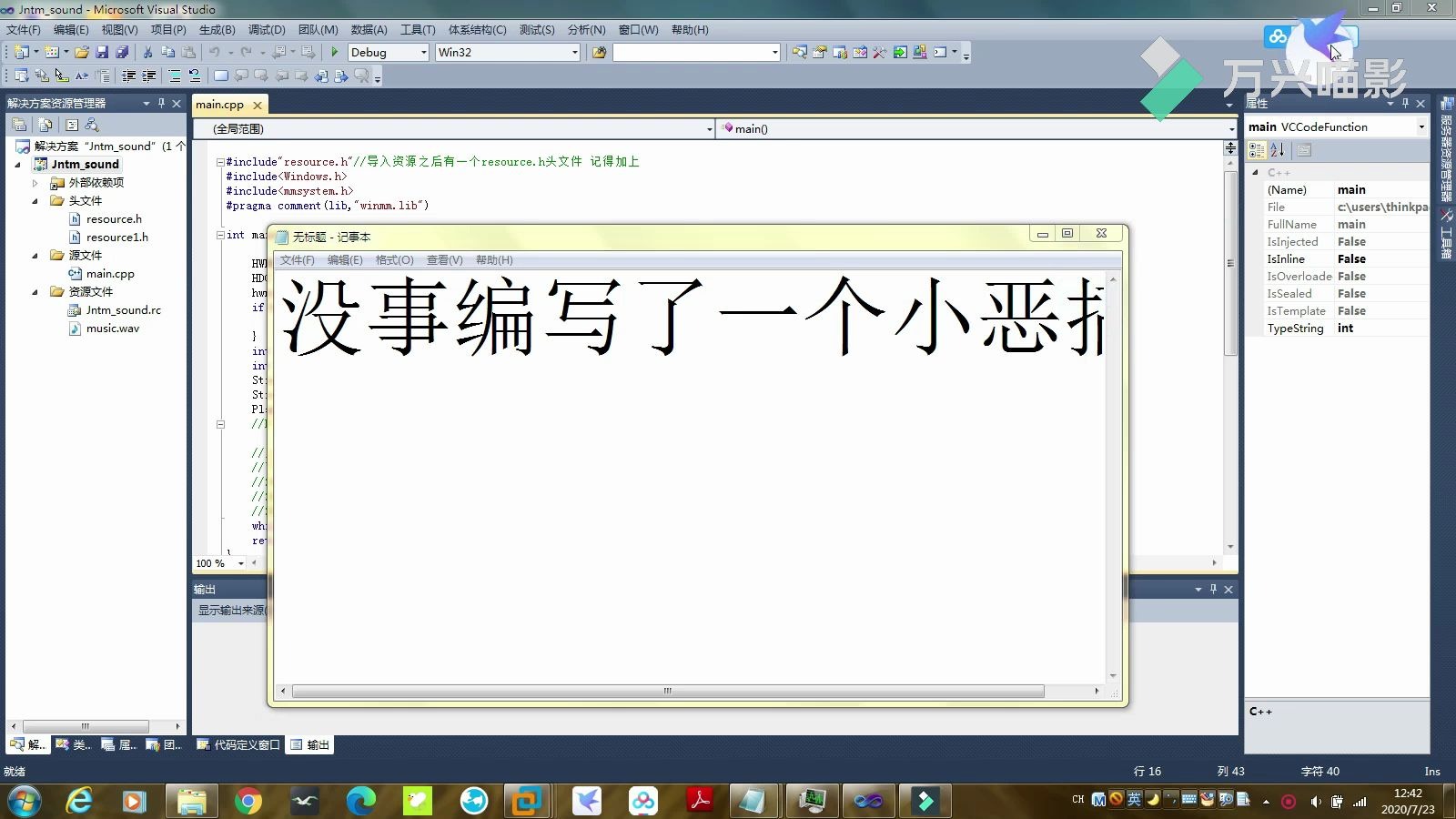The width and height of the screenshot is (1456, 819).
Task: Open Solution Explorer toolbar icon
Action: [x=799, y=52]
